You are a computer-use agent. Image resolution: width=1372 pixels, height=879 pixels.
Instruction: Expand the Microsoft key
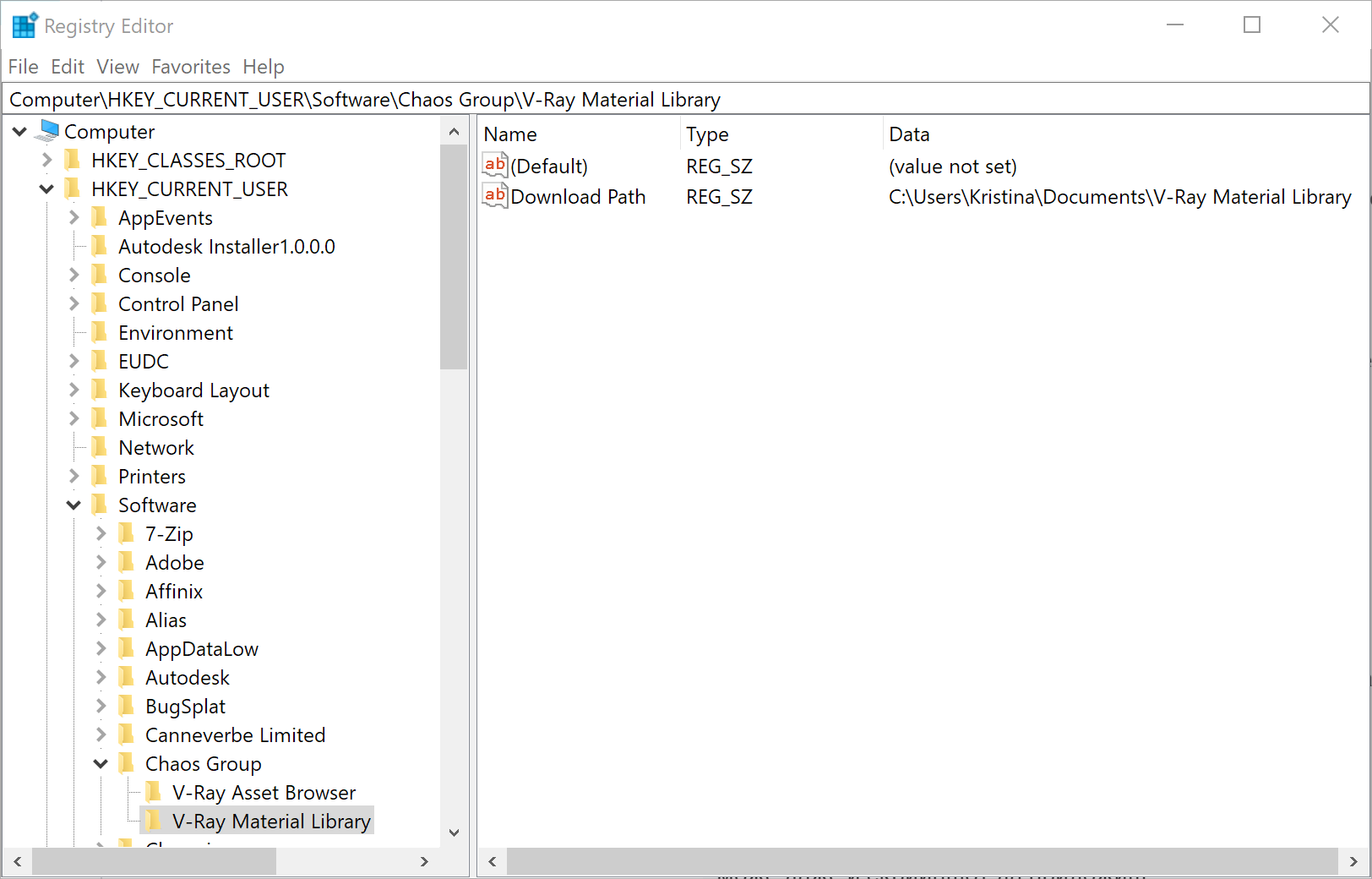73,419
